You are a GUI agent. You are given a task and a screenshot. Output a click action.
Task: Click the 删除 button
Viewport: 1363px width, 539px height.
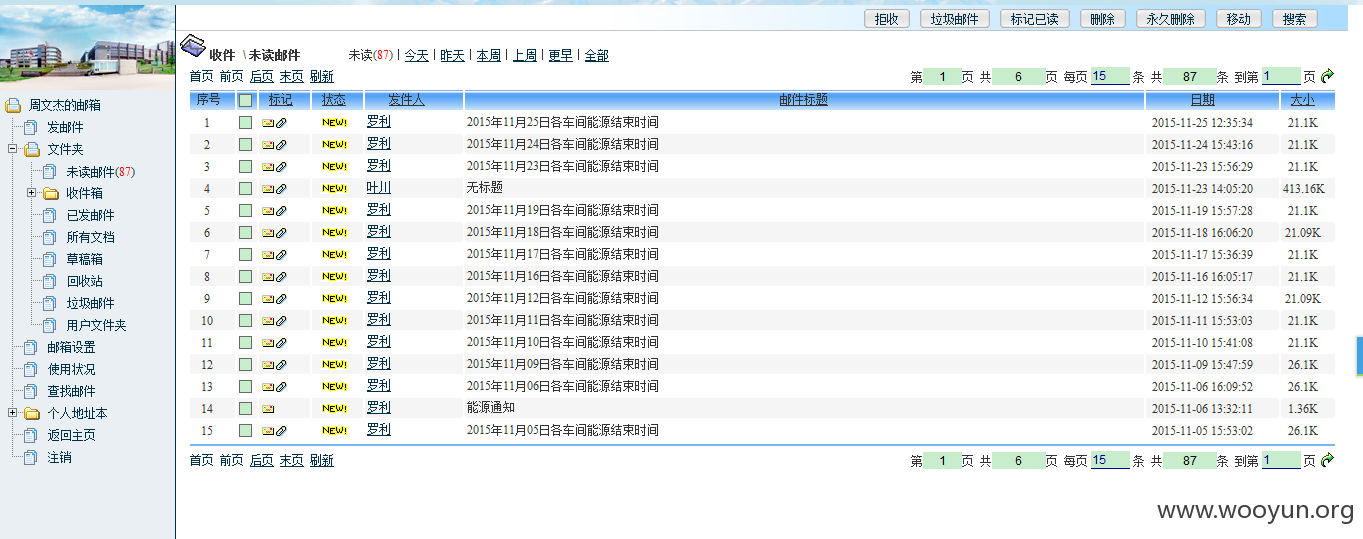[1103, 19]
